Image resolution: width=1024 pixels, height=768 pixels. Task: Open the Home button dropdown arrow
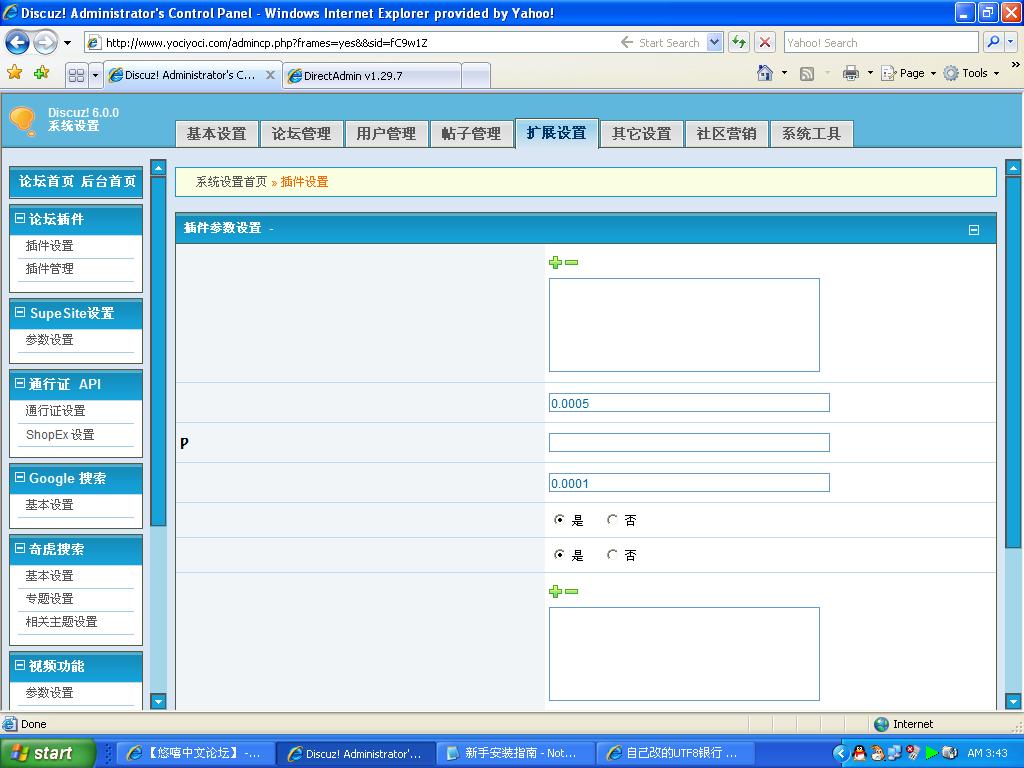pyautogui.click(x=784, y=73)
